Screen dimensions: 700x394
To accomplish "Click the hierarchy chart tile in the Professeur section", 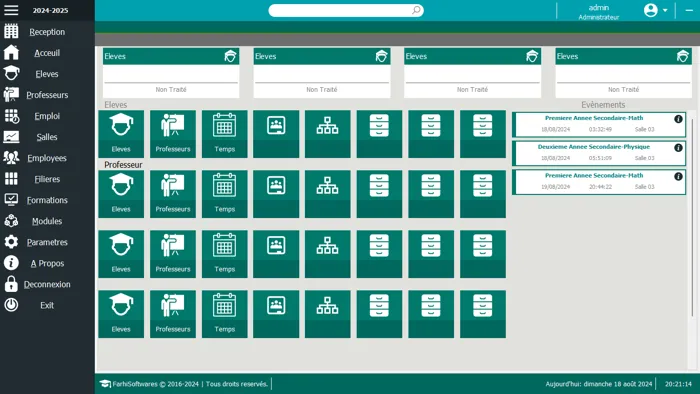I will pos(328,194).
